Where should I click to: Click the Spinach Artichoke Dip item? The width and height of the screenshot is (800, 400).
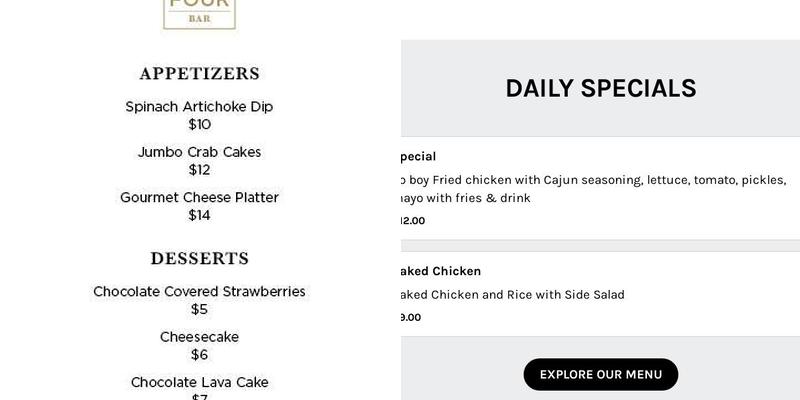click(x=199, y=107)
